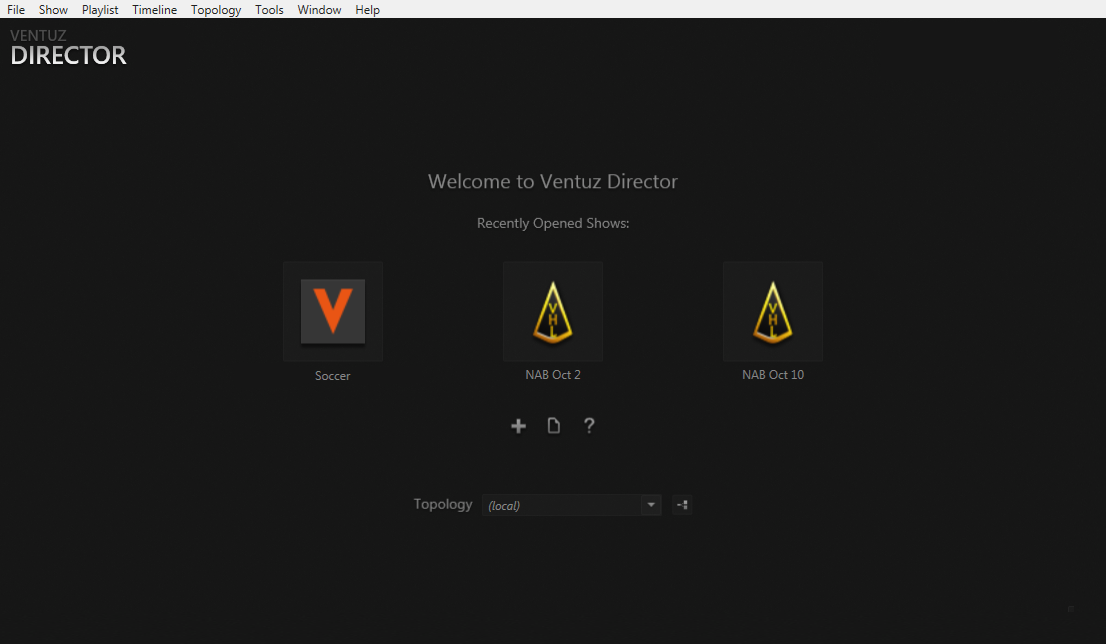This screenshot has width=1106, height=644.
Task: Open the Soccer show via its orange V icon
Action: [x=333, y=311]
